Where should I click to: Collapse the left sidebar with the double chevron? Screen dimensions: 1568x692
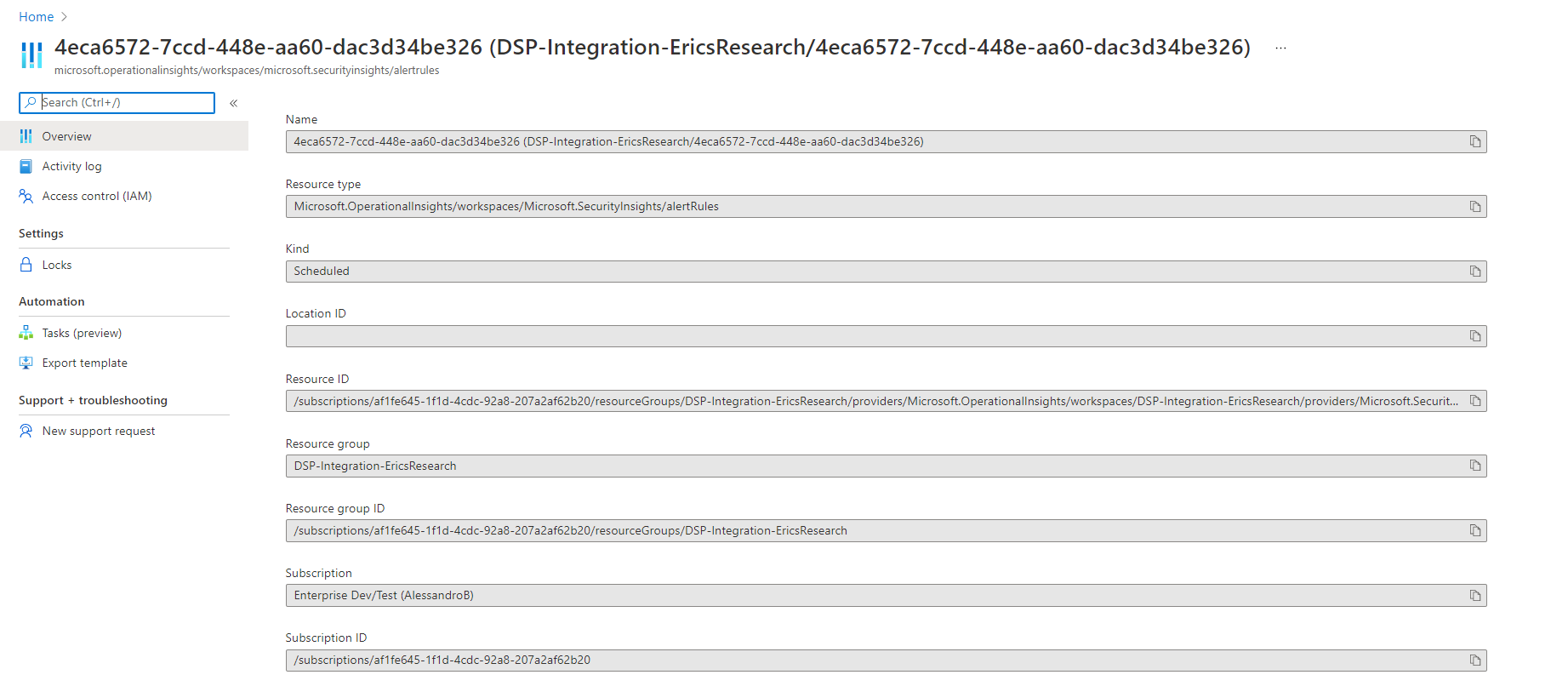pos(233,102)
